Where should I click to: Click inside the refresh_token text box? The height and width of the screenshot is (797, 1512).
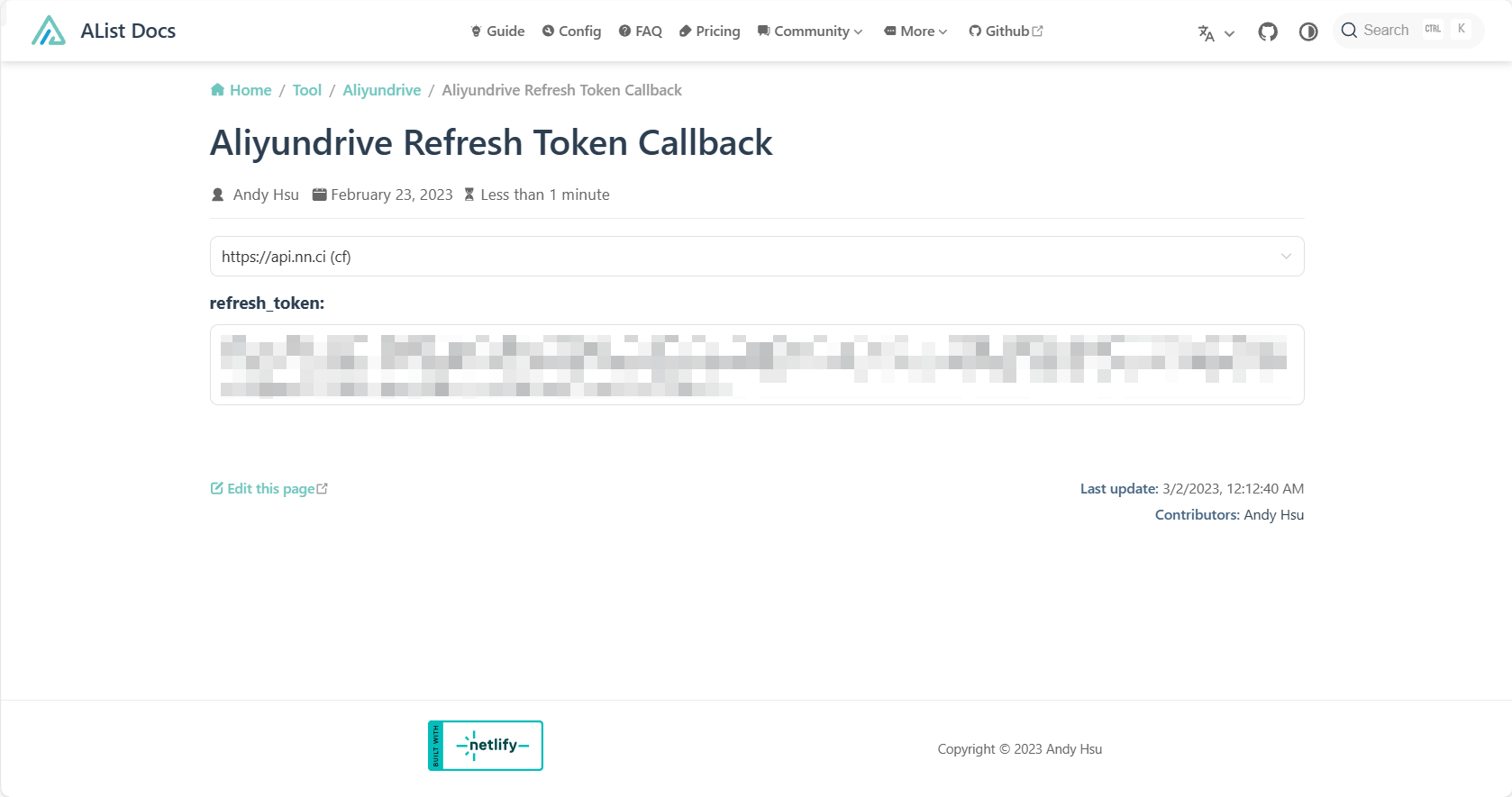click(756, 365)
